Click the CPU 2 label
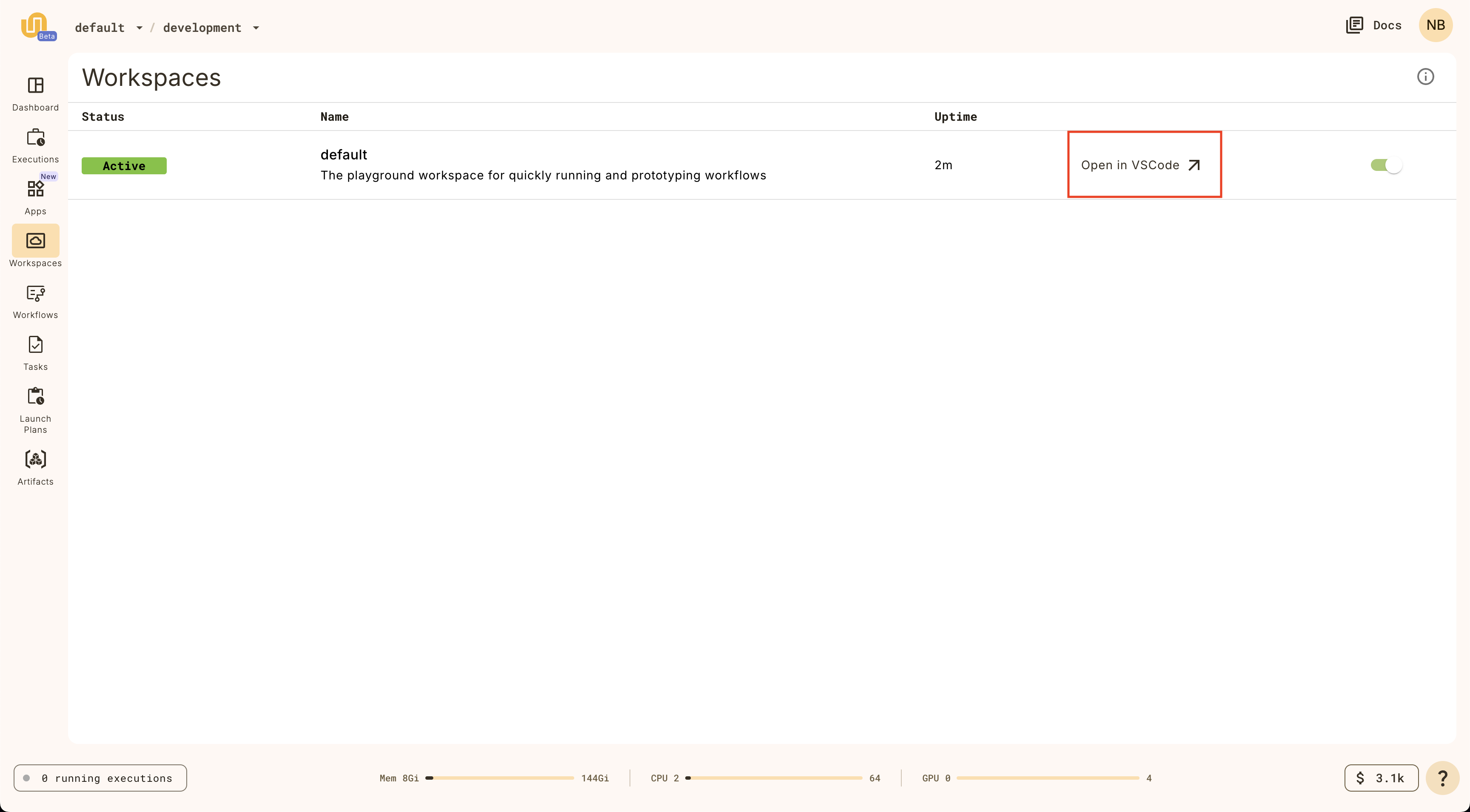 click(x=665, y=778)
